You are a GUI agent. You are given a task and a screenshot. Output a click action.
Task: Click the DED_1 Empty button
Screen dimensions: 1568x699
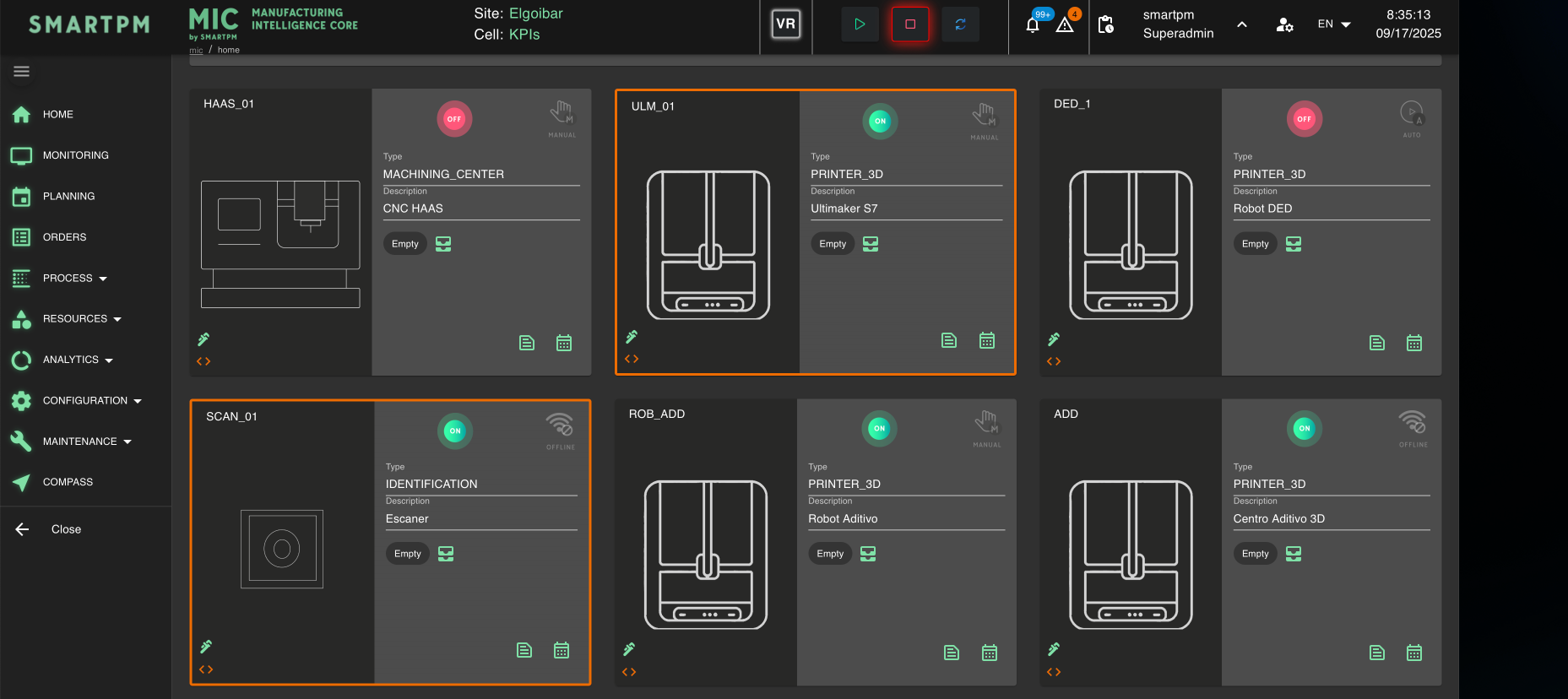tap(1256, 244)
